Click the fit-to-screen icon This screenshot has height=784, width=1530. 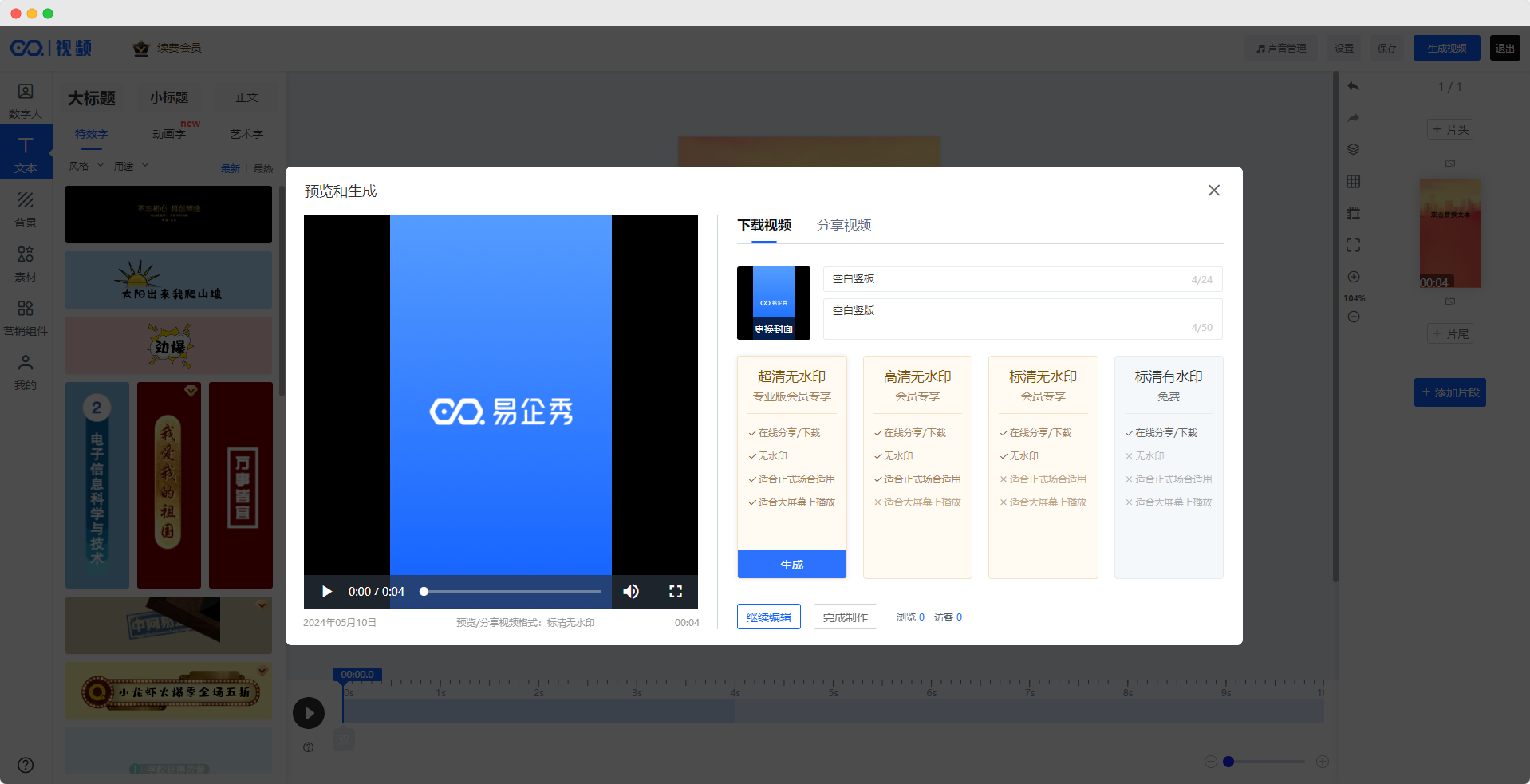[x=1354, y=245]
